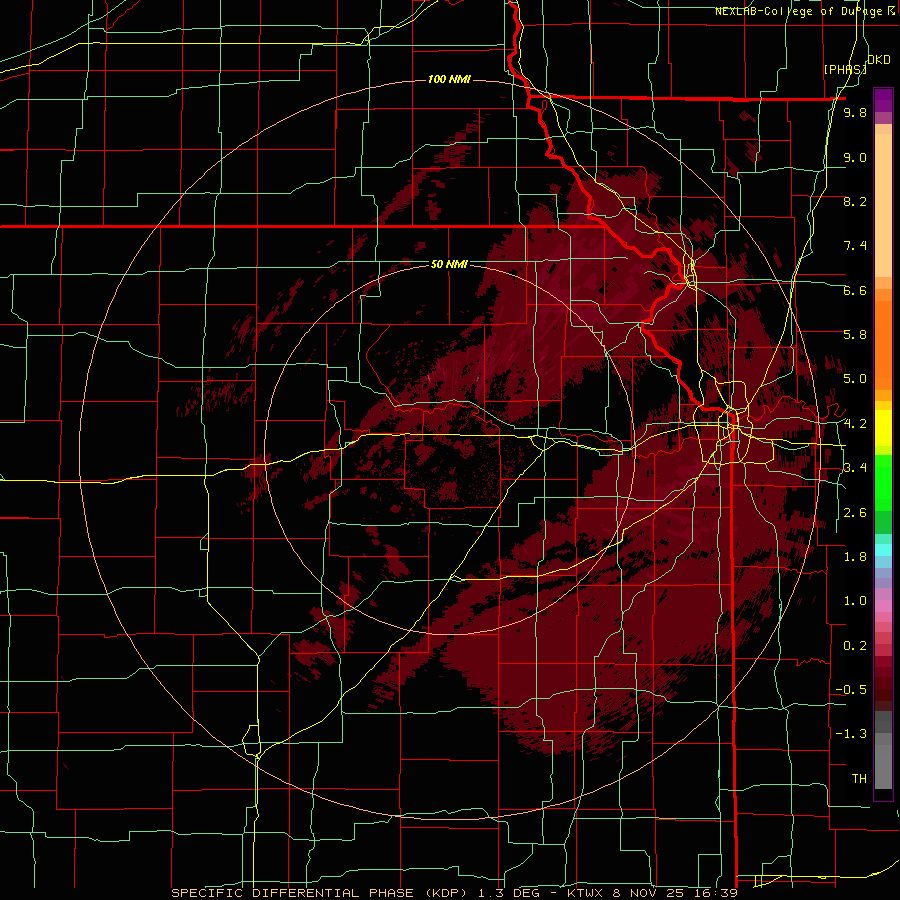Select the 2.6 scale label
The image size is (900, 900).
(855, 513)
